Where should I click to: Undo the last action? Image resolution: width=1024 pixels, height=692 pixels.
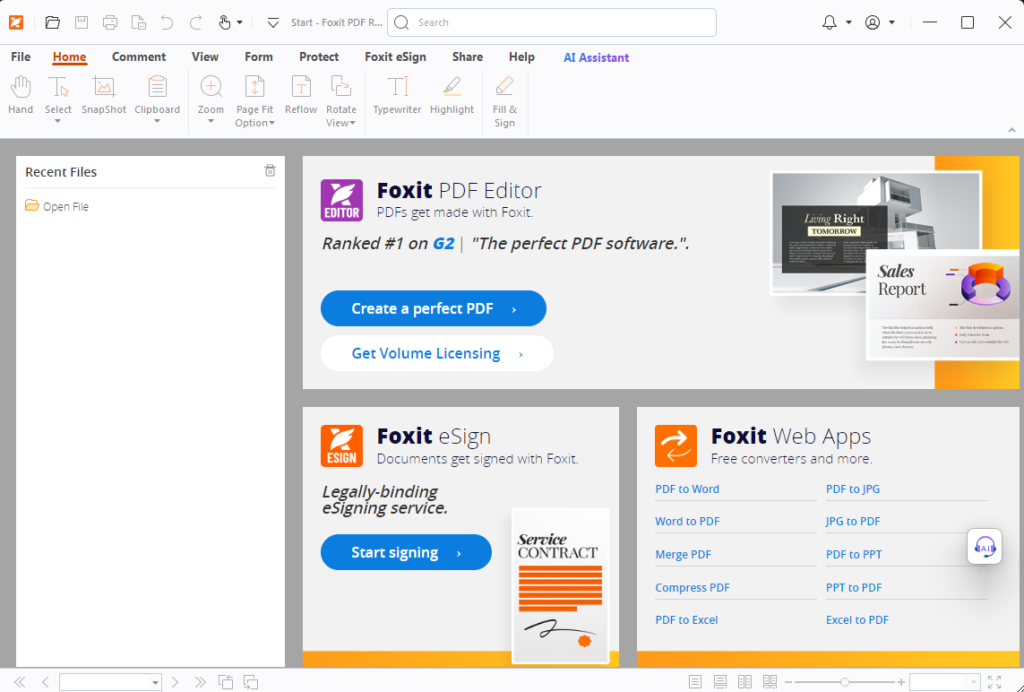click(x=167, y=22)
